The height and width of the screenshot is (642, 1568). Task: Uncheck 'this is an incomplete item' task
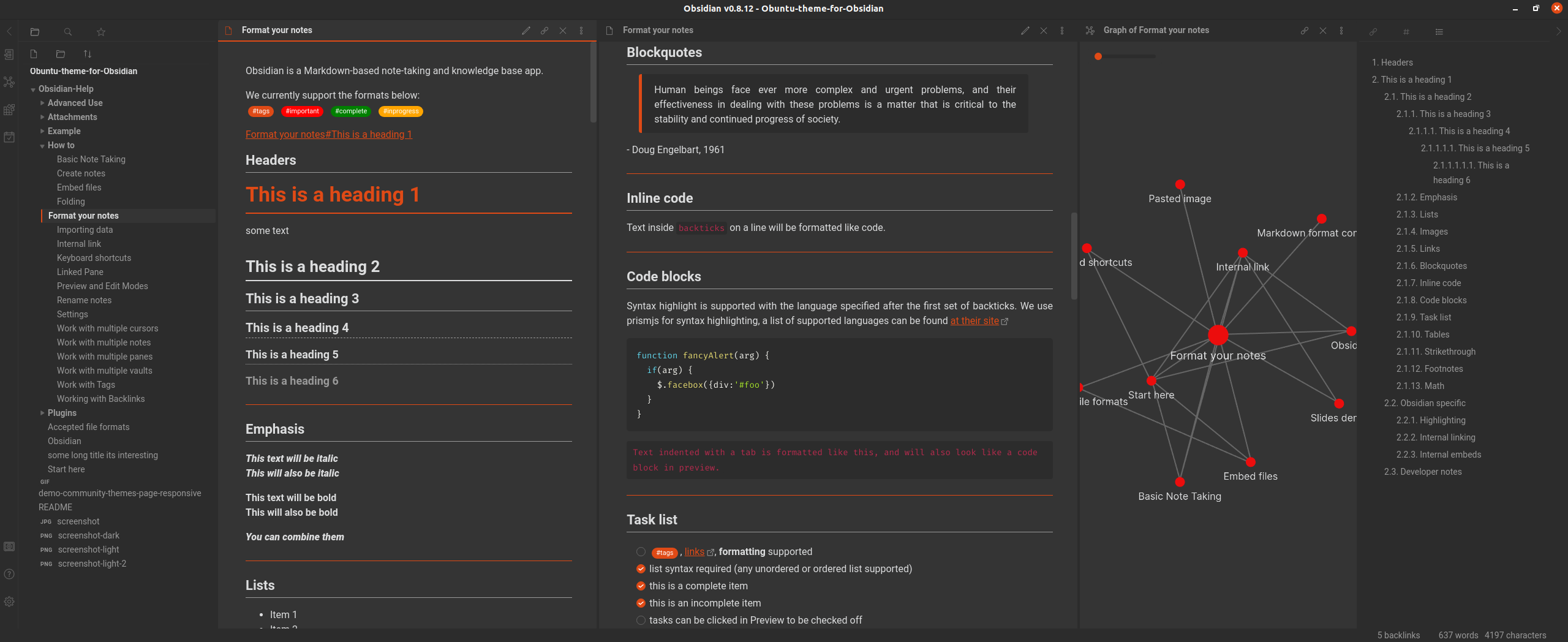point(641,603)
